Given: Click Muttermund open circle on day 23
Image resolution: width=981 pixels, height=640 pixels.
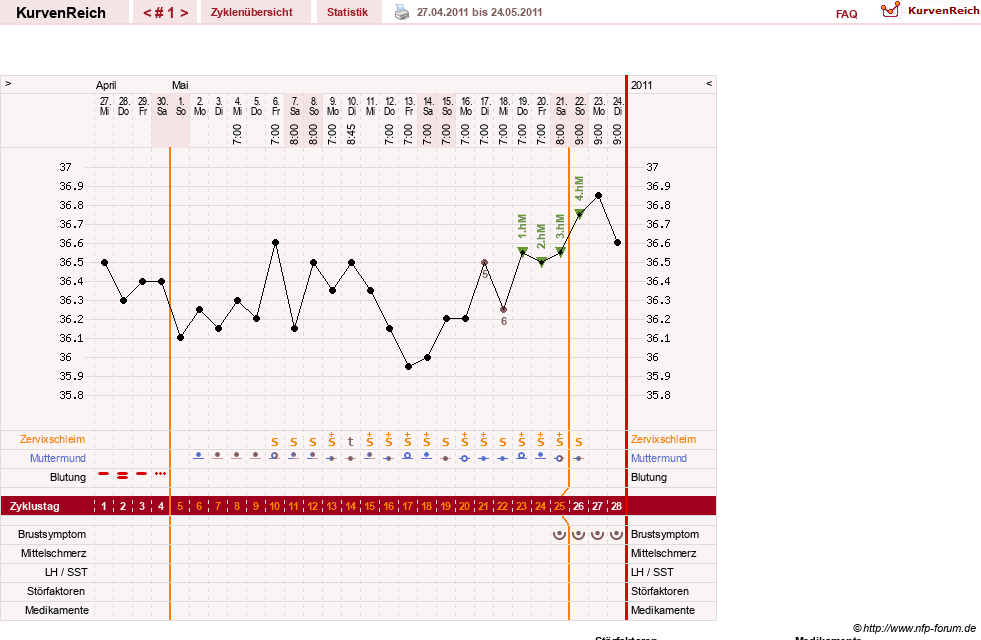Looking at the screenshot, I should pos(522,456).
